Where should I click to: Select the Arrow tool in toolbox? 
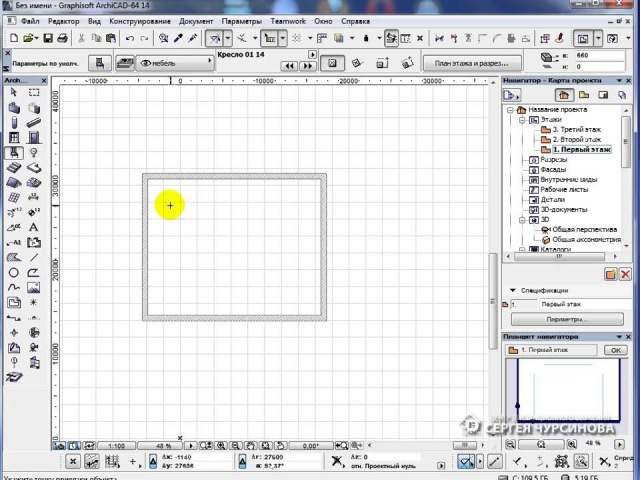coord(13,92)
